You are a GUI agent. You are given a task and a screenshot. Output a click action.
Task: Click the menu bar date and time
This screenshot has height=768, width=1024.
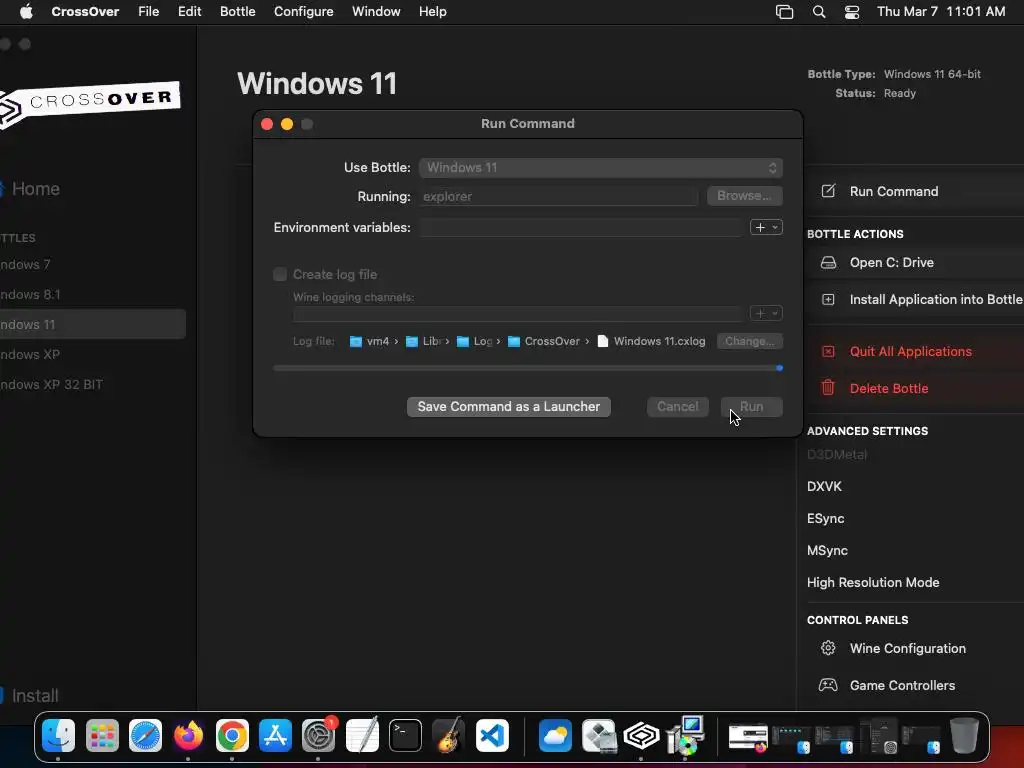coord(941,12)
